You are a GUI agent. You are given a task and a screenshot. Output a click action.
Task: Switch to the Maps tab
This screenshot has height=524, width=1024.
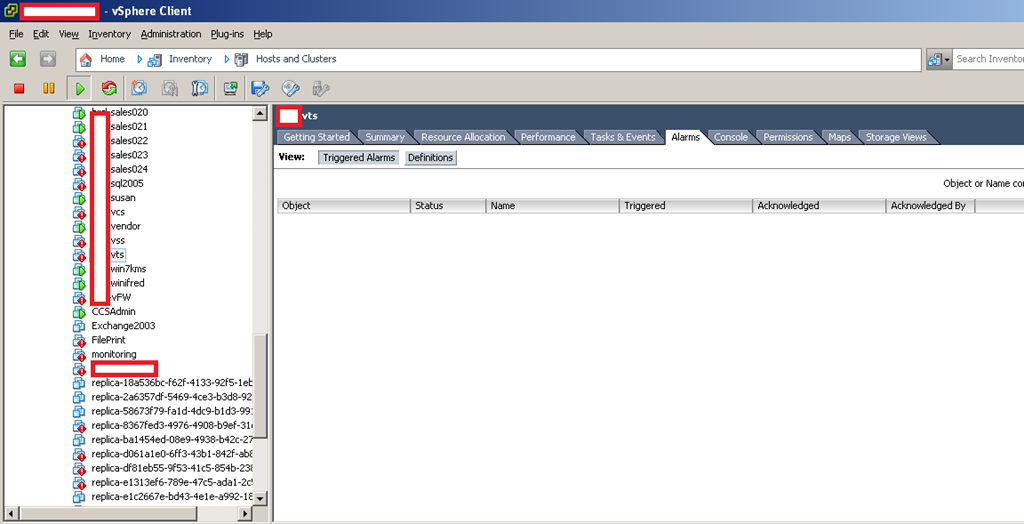click(x=839, y=137)
